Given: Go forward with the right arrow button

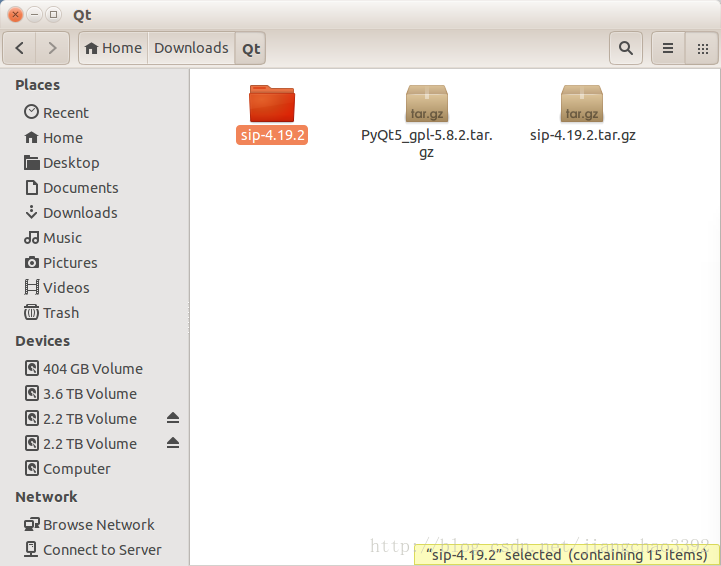Looking at the screenshot, I should (52, 48).
